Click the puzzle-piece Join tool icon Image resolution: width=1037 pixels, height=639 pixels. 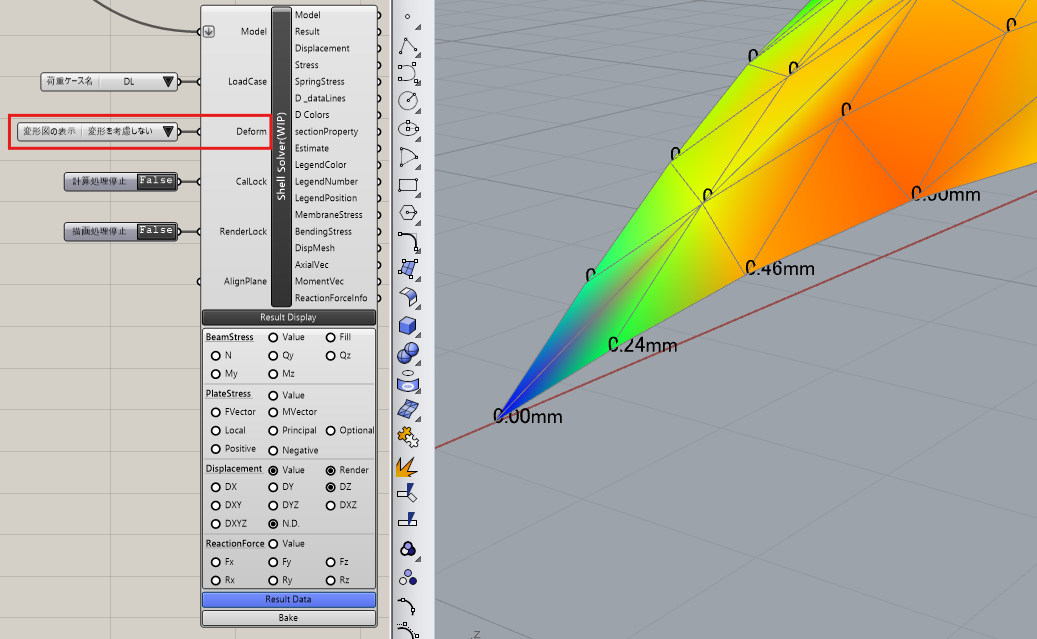[407, 437]
